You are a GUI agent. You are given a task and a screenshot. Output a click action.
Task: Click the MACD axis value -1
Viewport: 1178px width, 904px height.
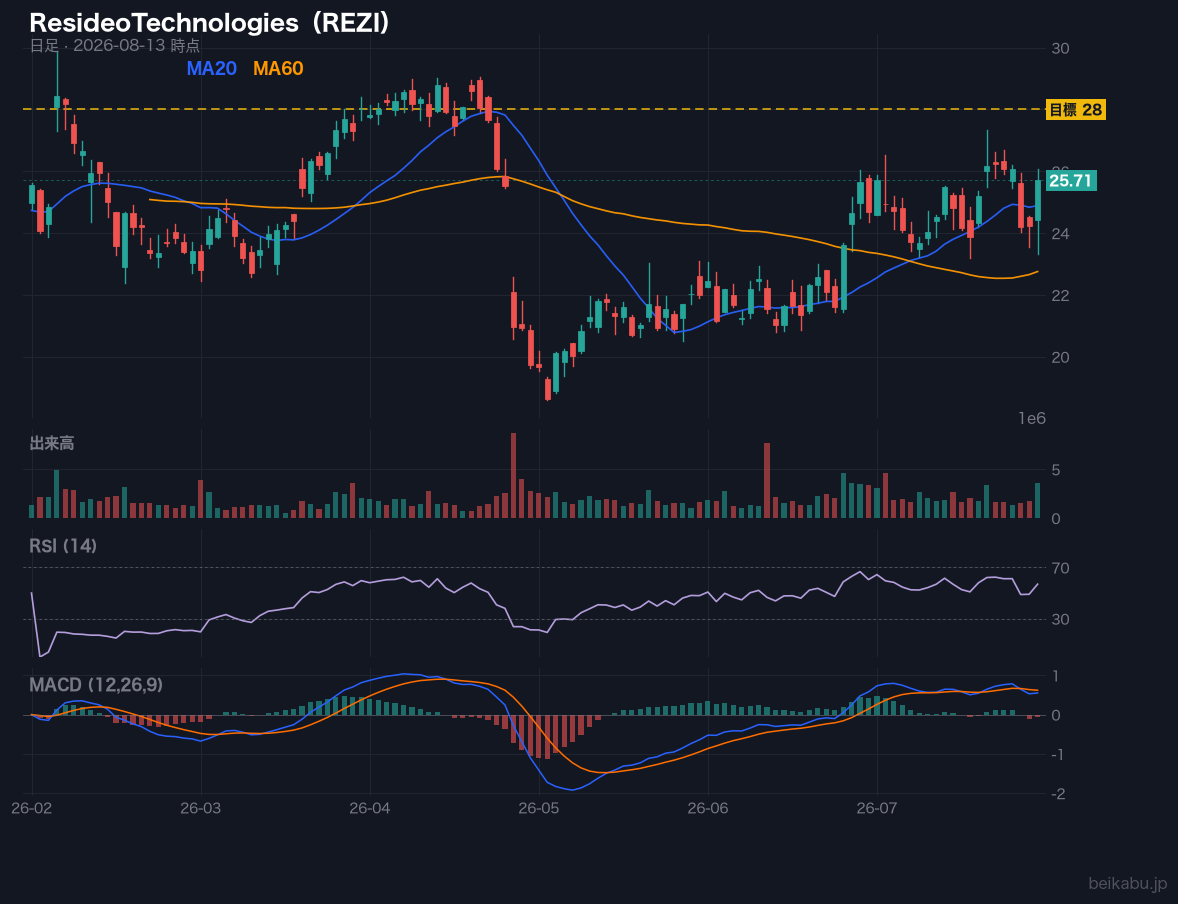(x=1058, y=754)
